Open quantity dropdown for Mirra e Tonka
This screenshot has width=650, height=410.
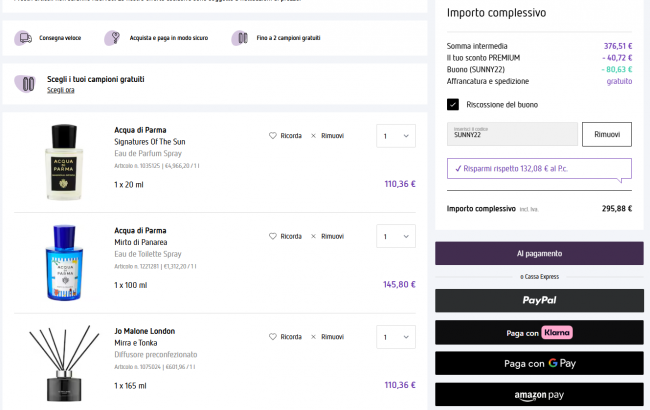point(396,337)
